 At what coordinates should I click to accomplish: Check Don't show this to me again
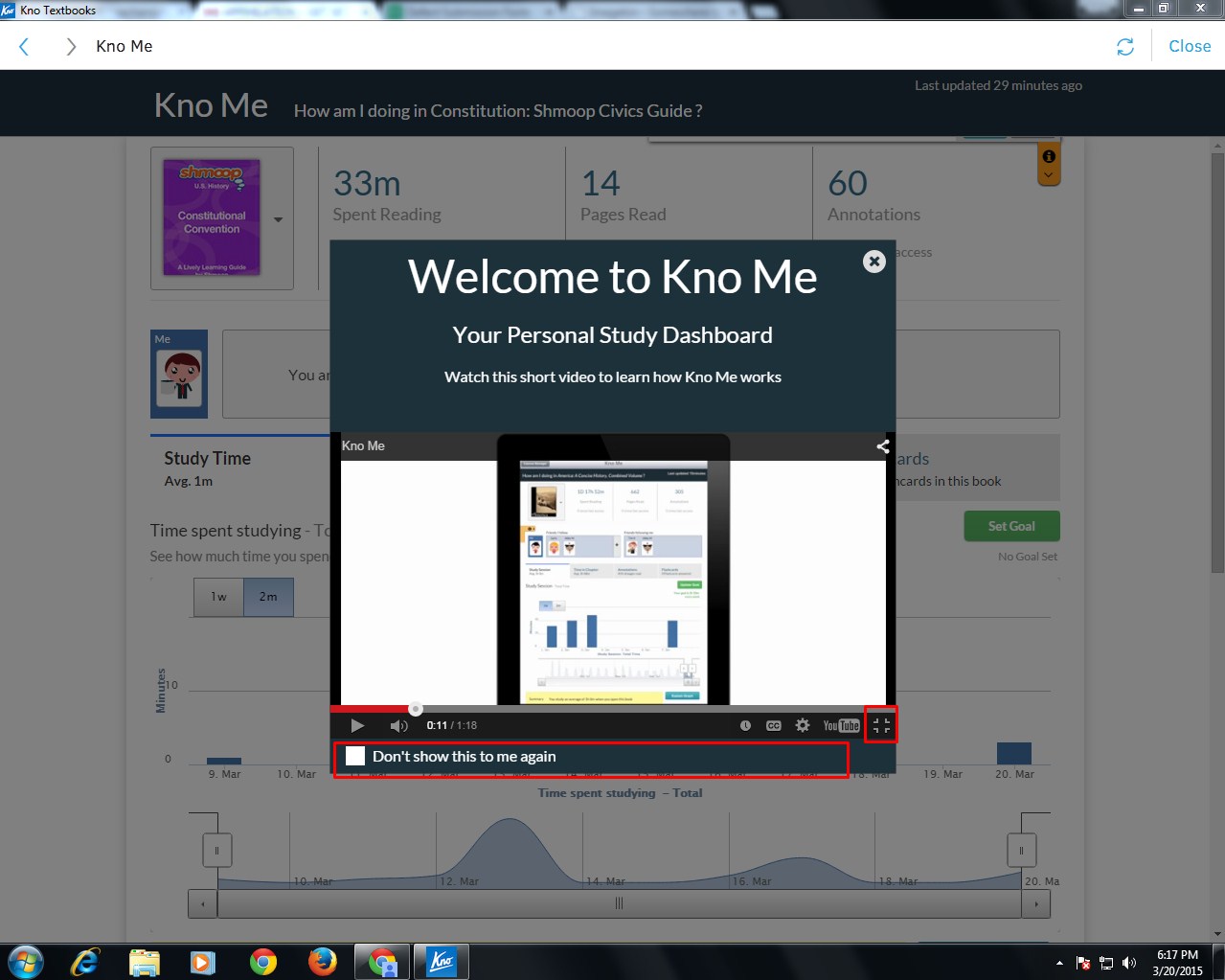pyautogui.click(x=355, y=756)
